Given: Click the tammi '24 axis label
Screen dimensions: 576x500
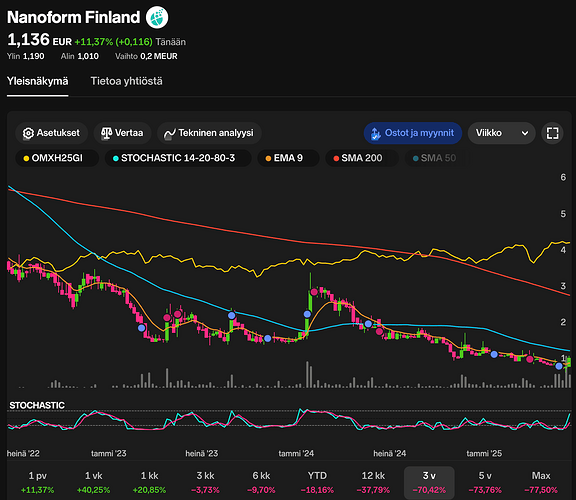Looking at the screenshot, I should pos(296,453).
